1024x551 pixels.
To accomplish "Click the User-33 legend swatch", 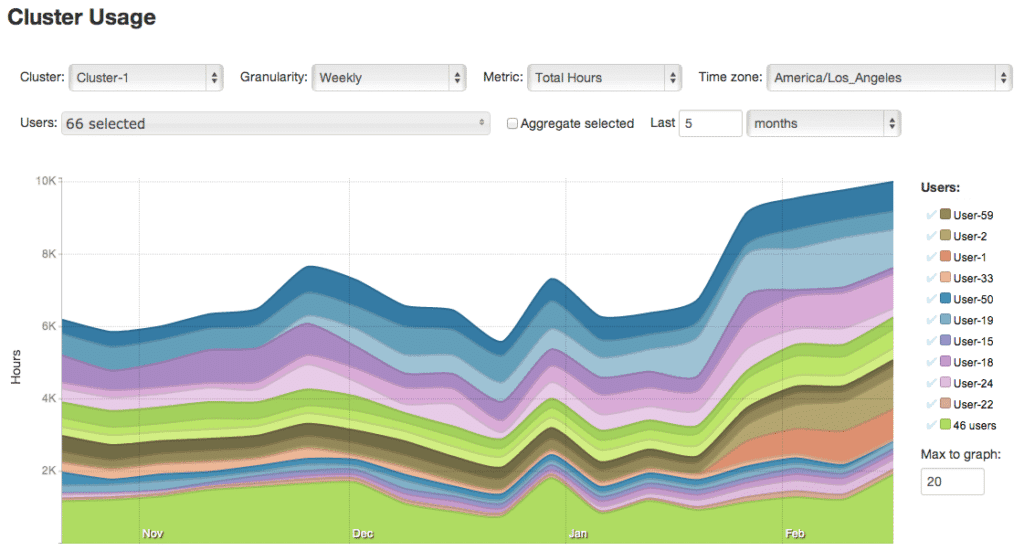I will point(945,278).
